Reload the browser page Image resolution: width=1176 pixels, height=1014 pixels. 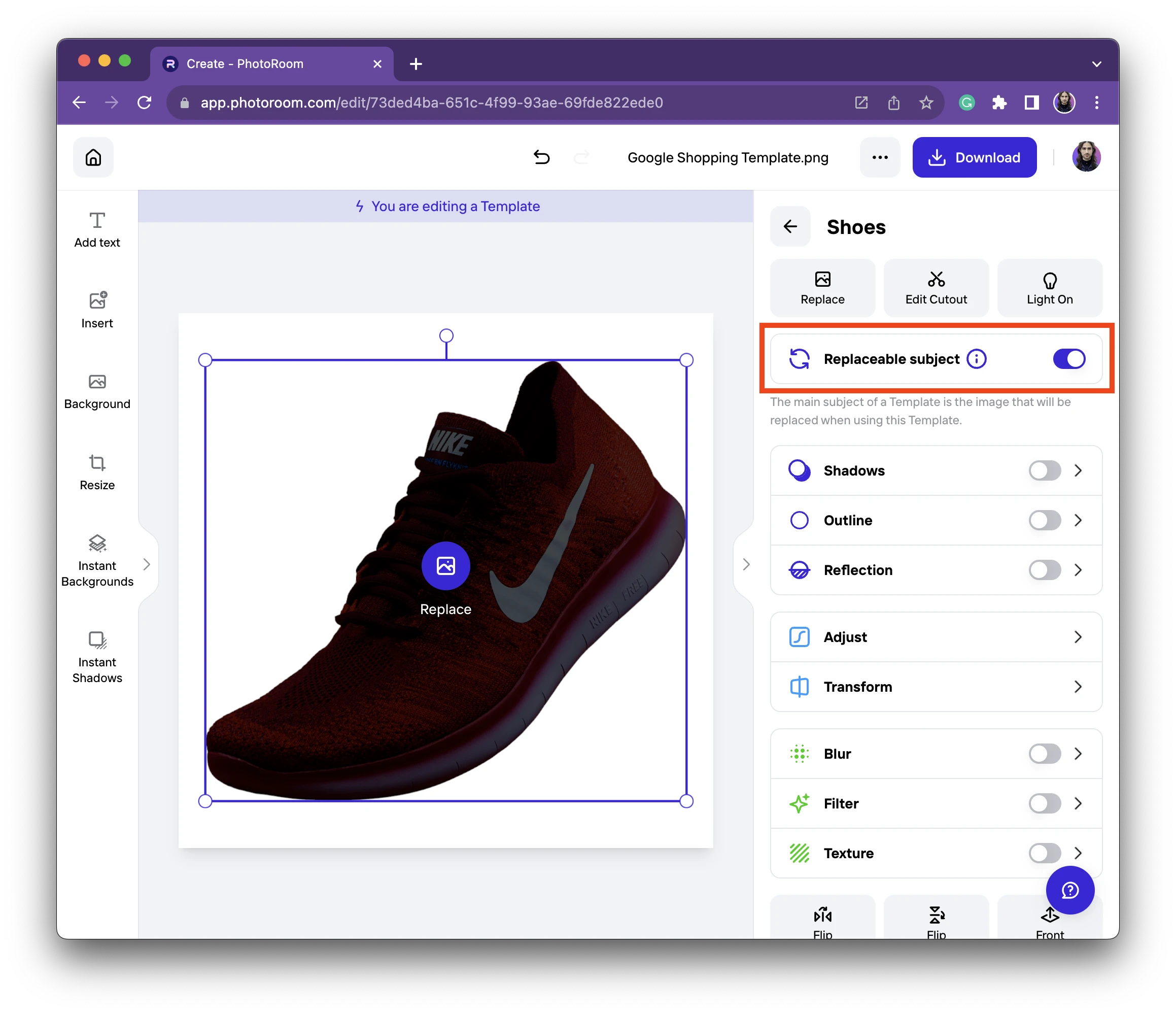click(x=144, y=102)
